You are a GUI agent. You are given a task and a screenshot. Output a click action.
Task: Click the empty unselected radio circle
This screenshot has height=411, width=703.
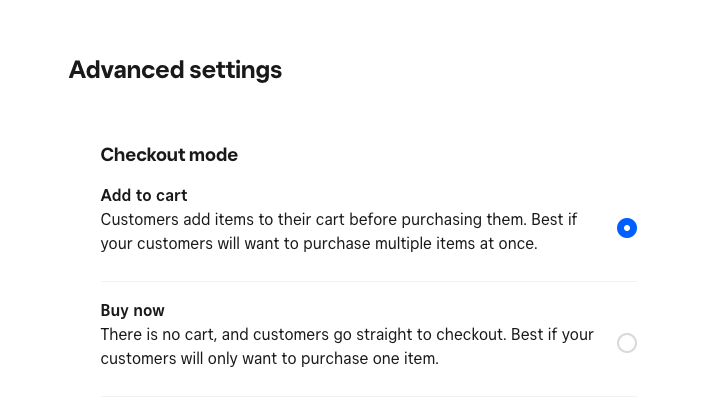627,343
